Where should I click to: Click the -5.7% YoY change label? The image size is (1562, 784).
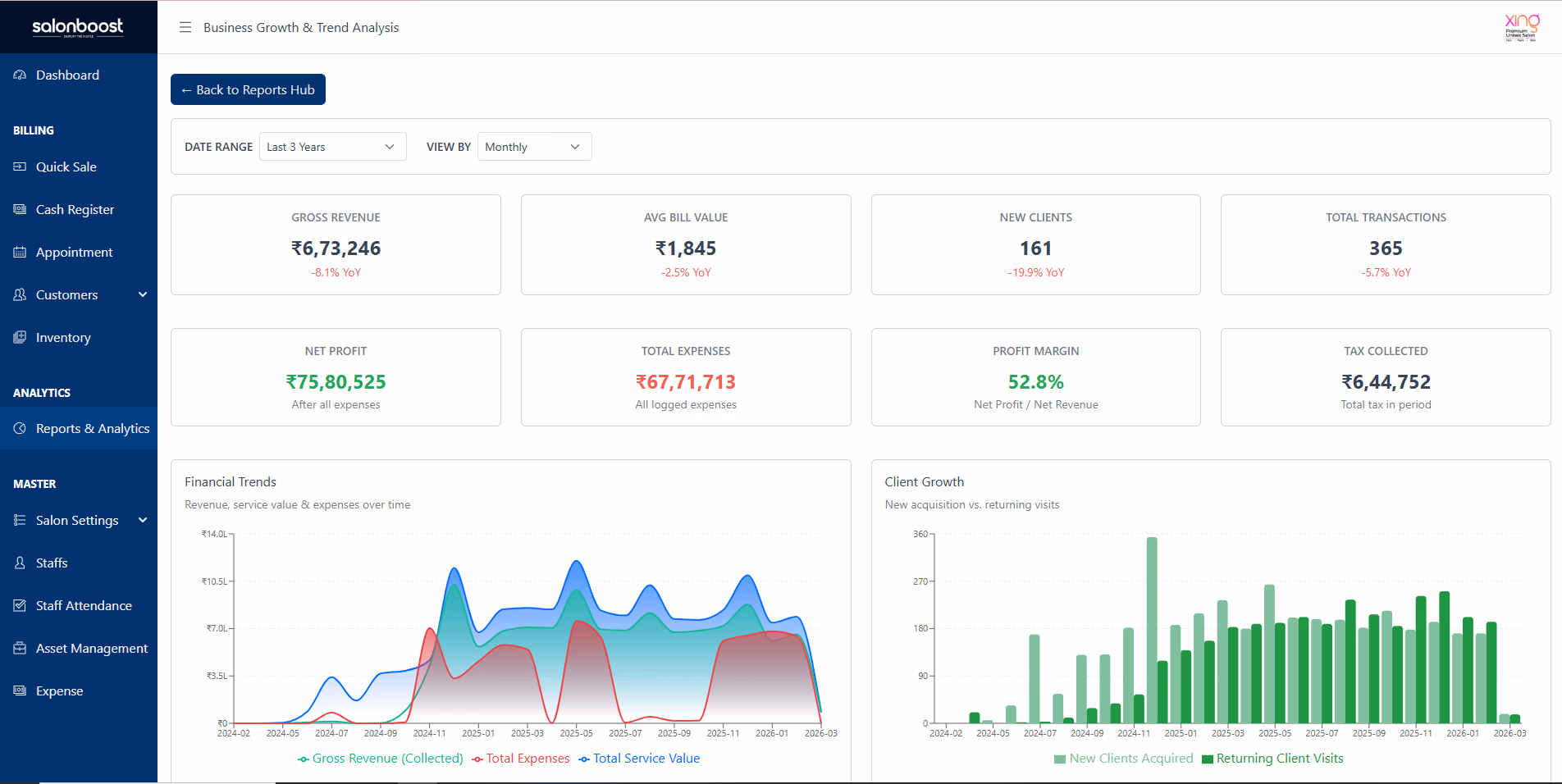(x=1386, y=272)
